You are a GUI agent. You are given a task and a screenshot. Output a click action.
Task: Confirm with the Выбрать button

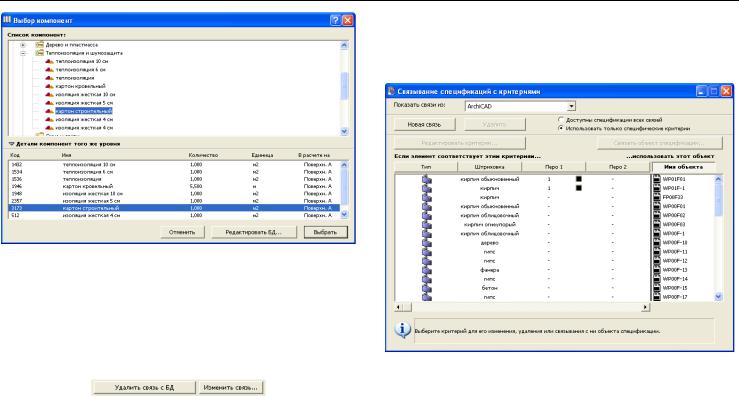(325, 232)
